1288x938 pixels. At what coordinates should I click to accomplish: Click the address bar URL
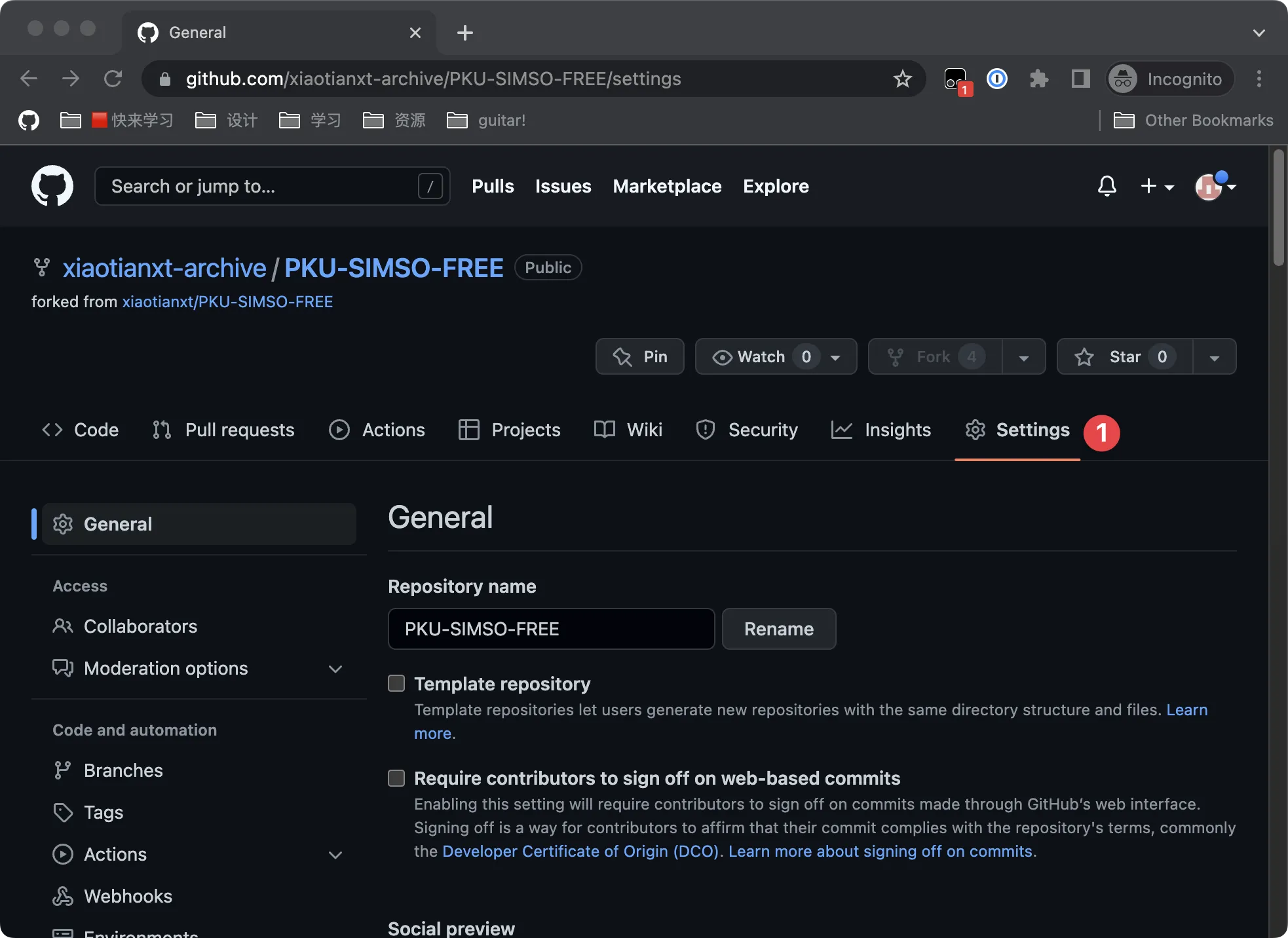click(x=433, y=79)
